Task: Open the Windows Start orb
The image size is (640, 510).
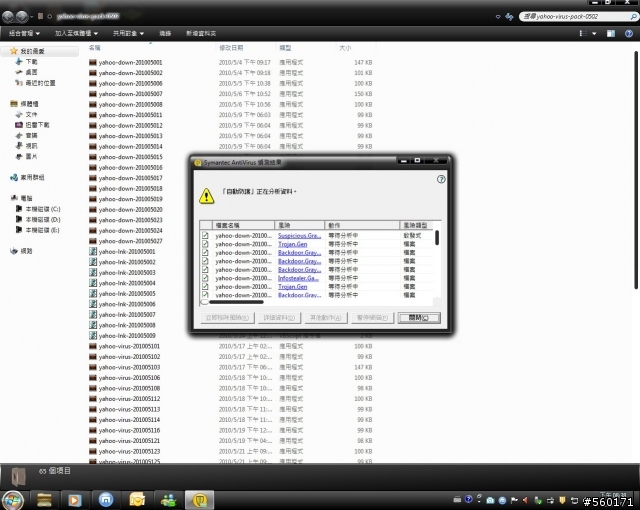Action: click(13, 500)
